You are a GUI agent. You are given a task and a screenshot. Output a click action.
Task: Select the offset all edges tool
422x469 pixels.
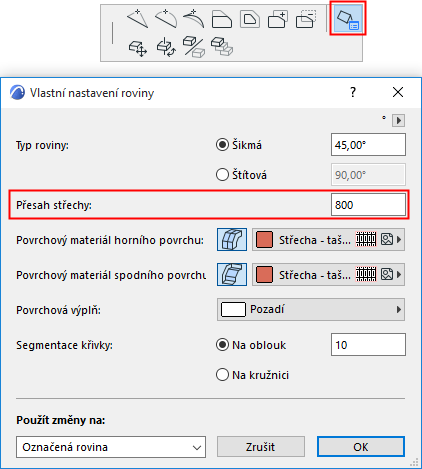point(250,19)
